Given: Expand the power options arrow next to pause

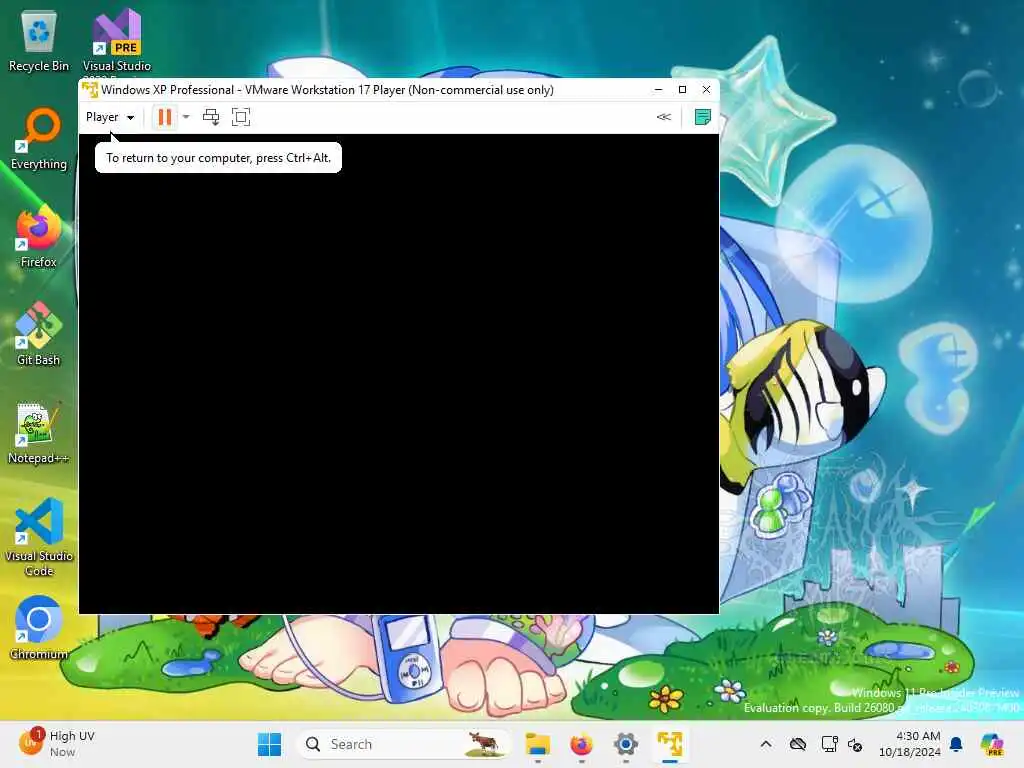Looking at the screenshot, I should click(186, 117).
